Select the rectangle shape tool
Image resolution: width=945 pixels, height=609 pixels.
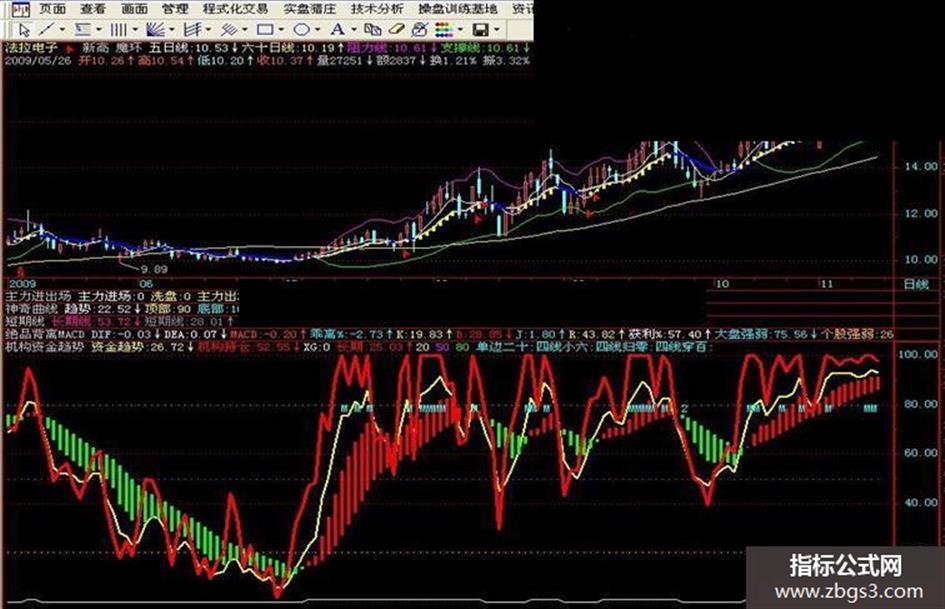(x=265, y=29)
